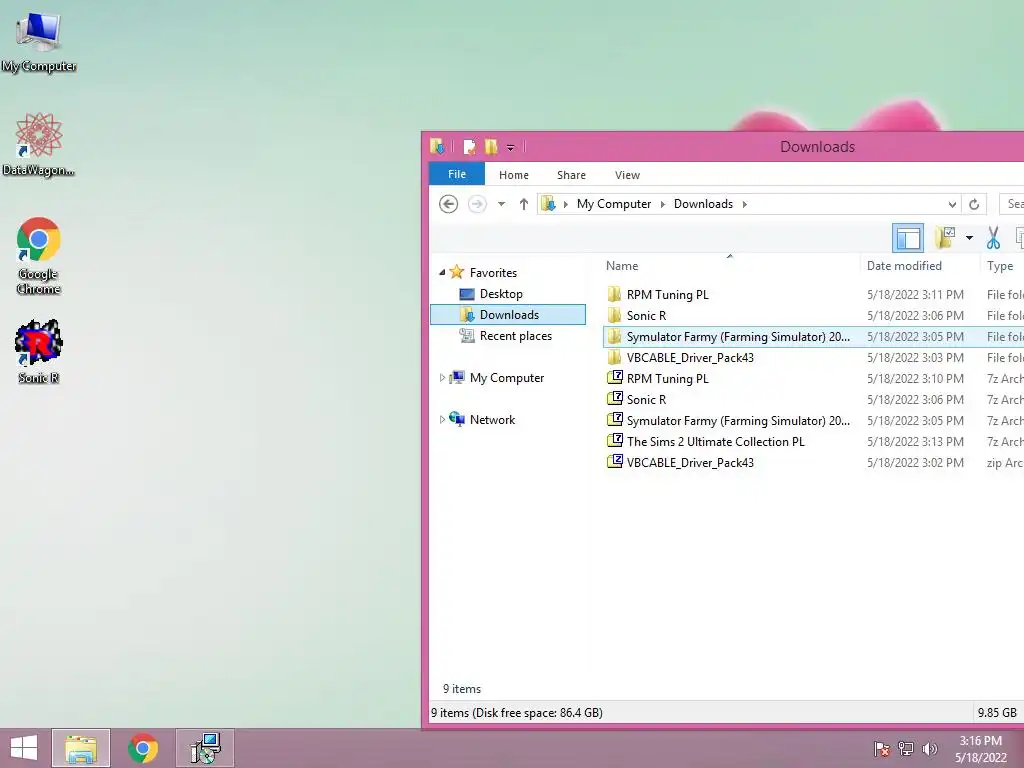Viewport: 1024px width, 768px height.
Task: Select Network in navigation pane
Action: [x=492, y=419]
